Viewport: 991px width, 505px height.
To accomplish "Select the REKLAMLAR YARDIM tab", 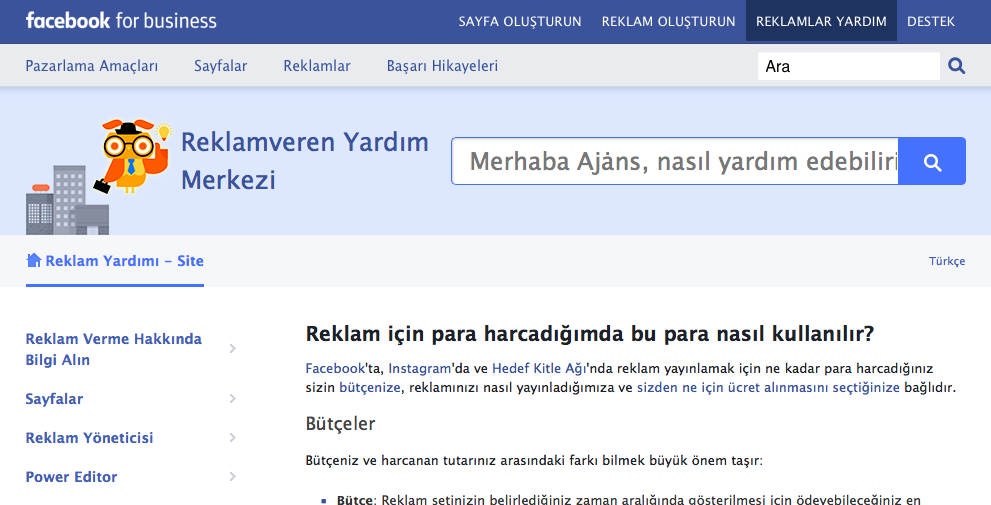I will [821, 21].
